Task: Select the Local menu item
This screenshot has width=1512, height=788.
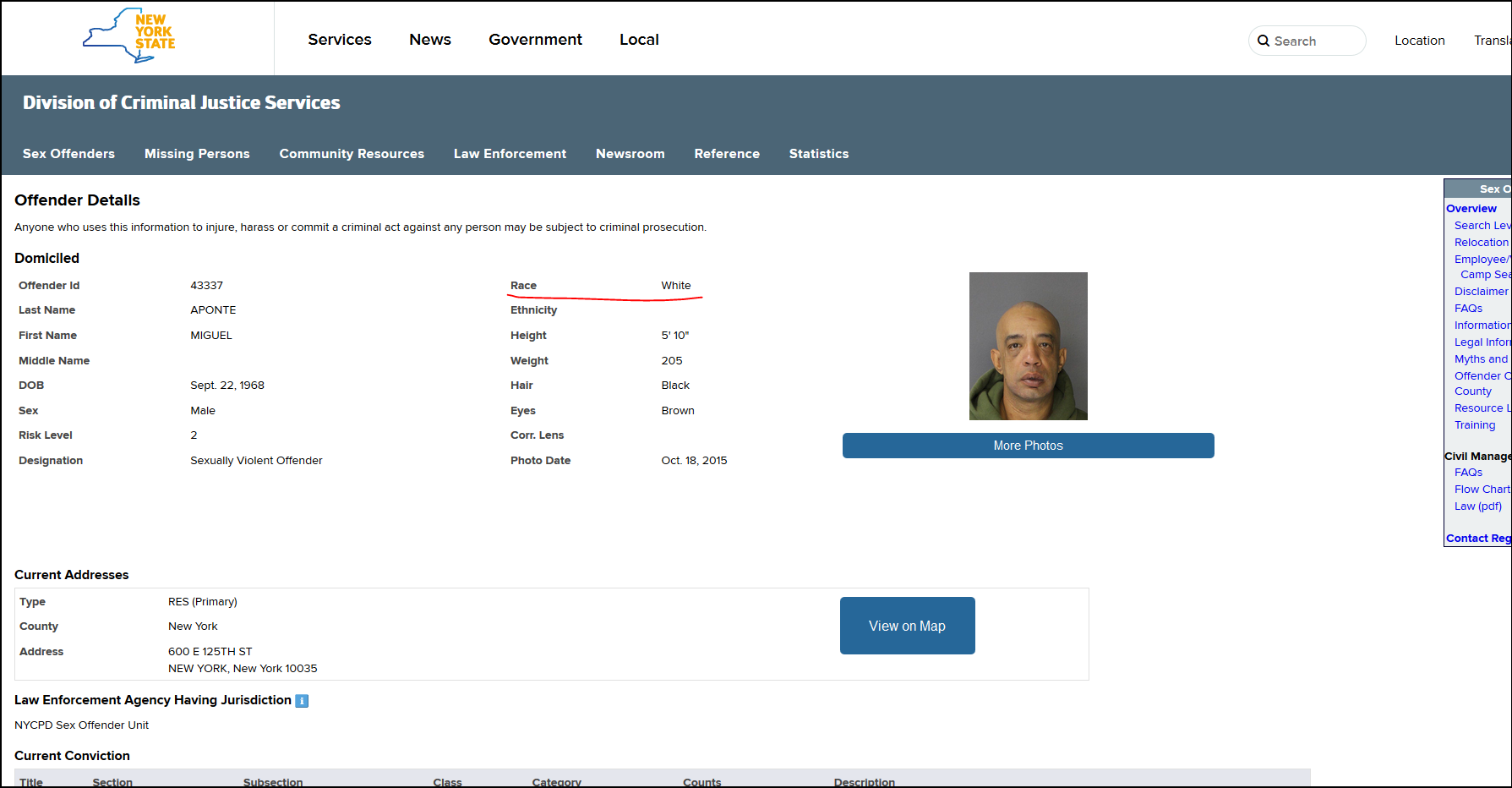Action: click(x=638, y=40)
